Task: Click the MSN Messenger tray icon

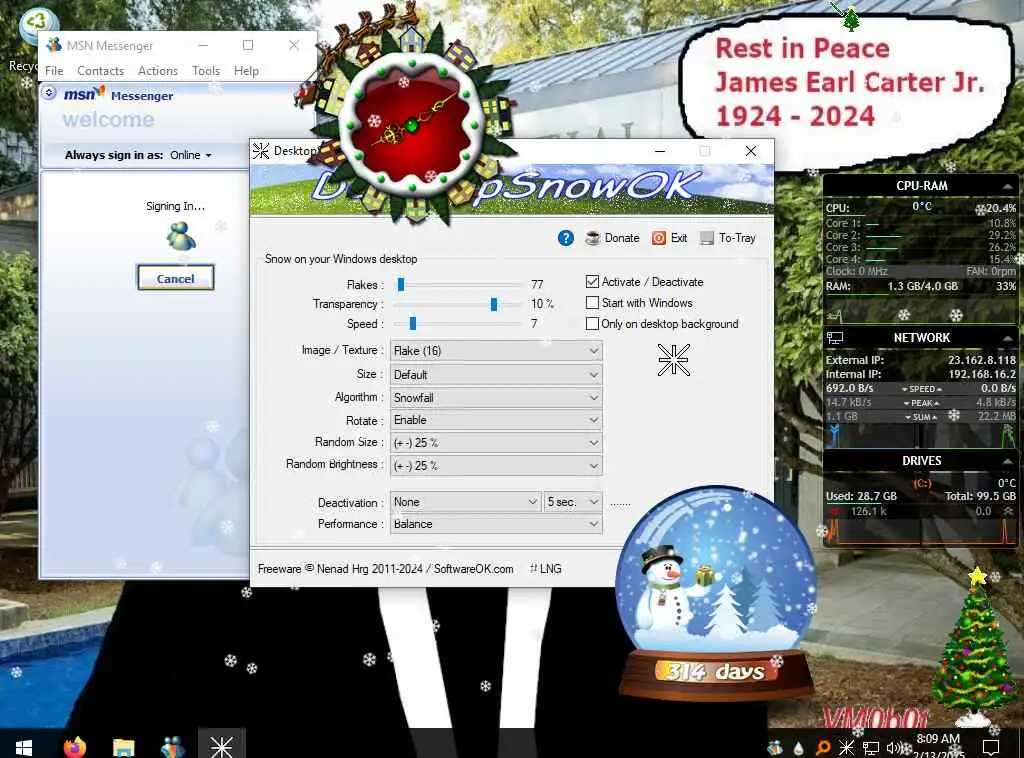Action: (775, 748)
